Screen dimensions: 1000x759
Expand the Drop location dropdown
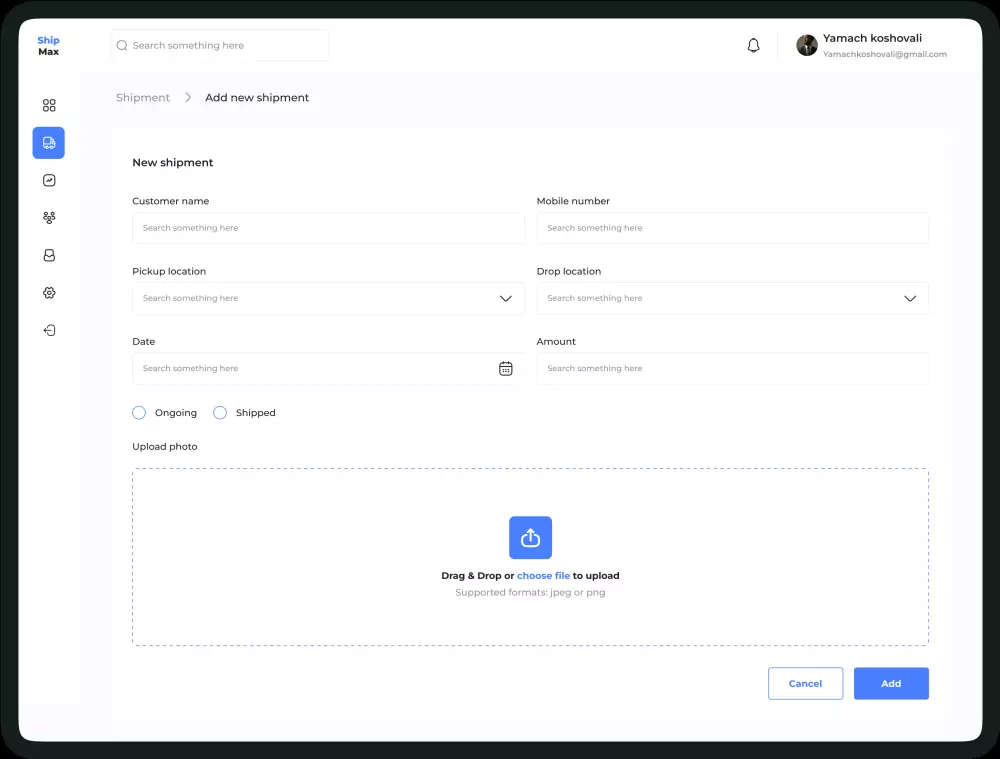(910, 299)
